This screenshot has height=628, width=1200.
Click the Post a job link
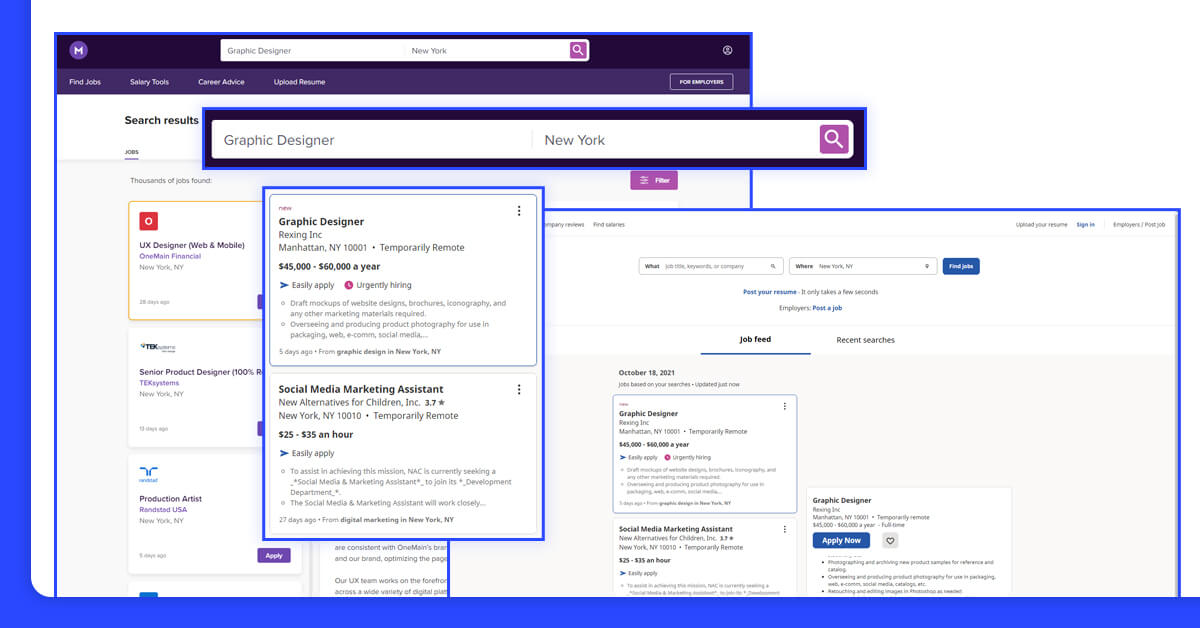(827, 308)
